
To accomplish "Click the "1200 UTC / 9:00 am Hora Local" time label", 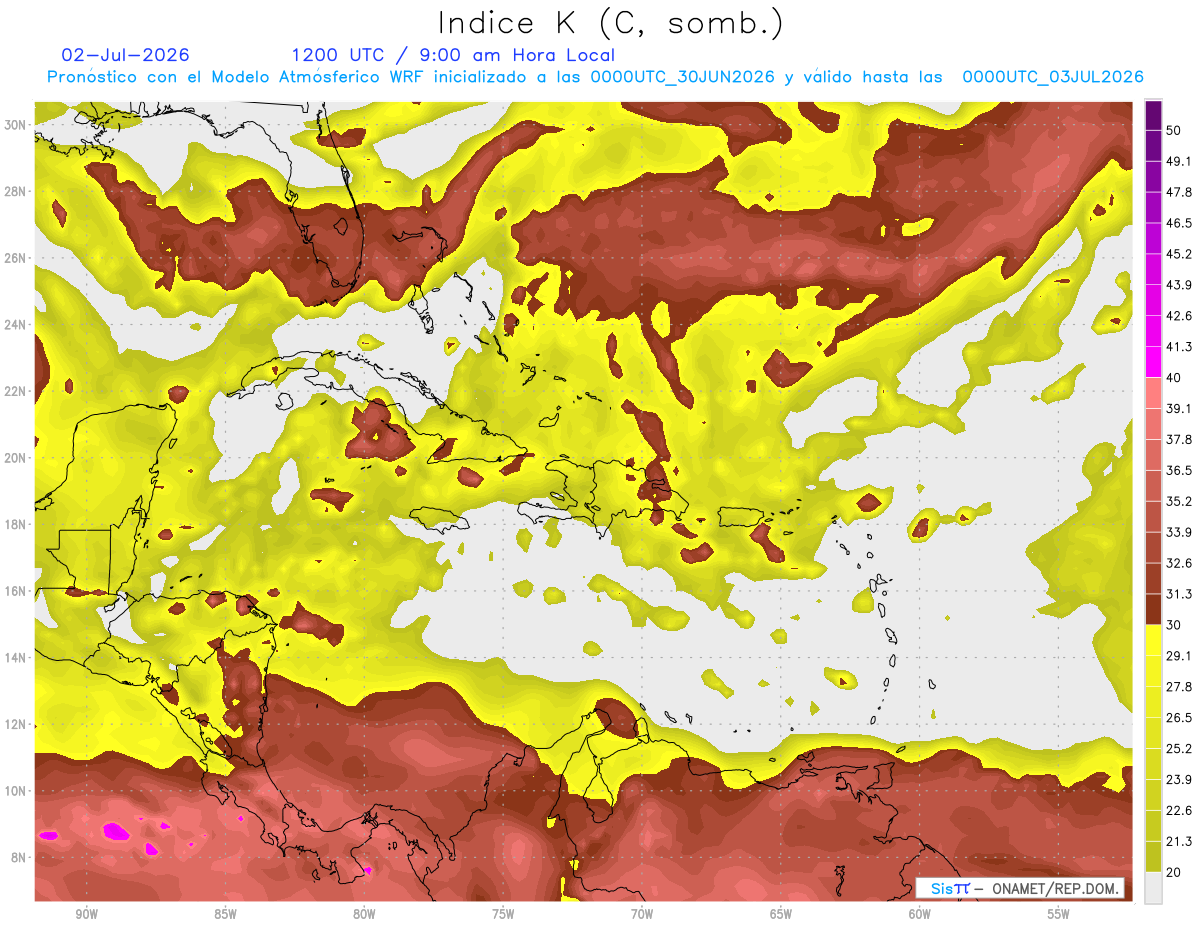I will 453,55.
